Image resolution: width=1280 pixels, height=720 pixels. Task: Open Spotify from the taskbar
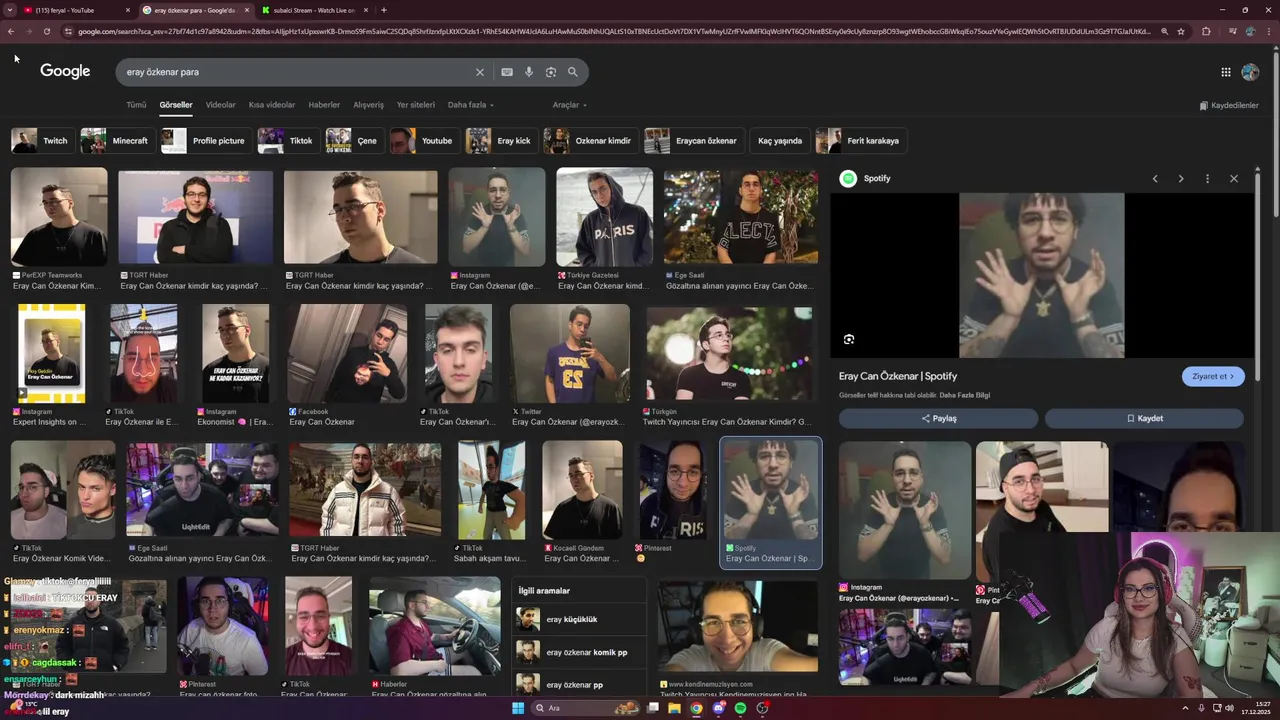740,708
